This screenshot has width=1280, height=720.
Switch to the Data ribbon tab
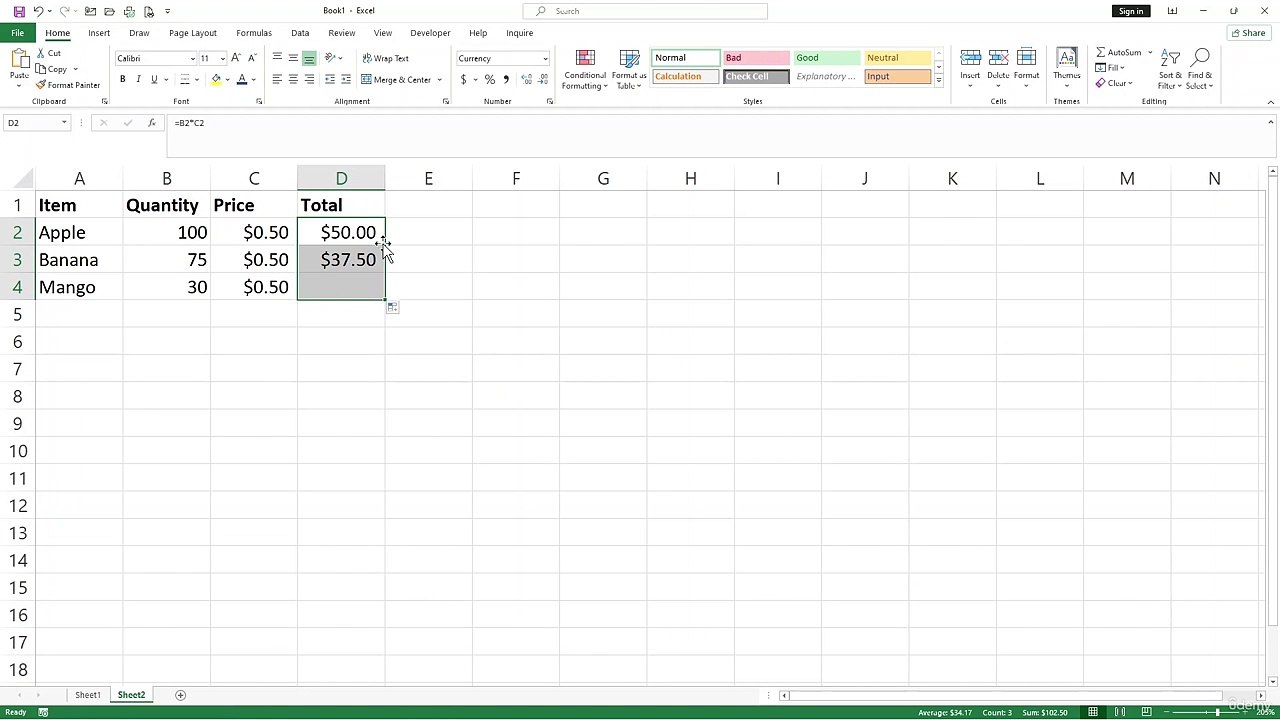click(x=300, y=33)
